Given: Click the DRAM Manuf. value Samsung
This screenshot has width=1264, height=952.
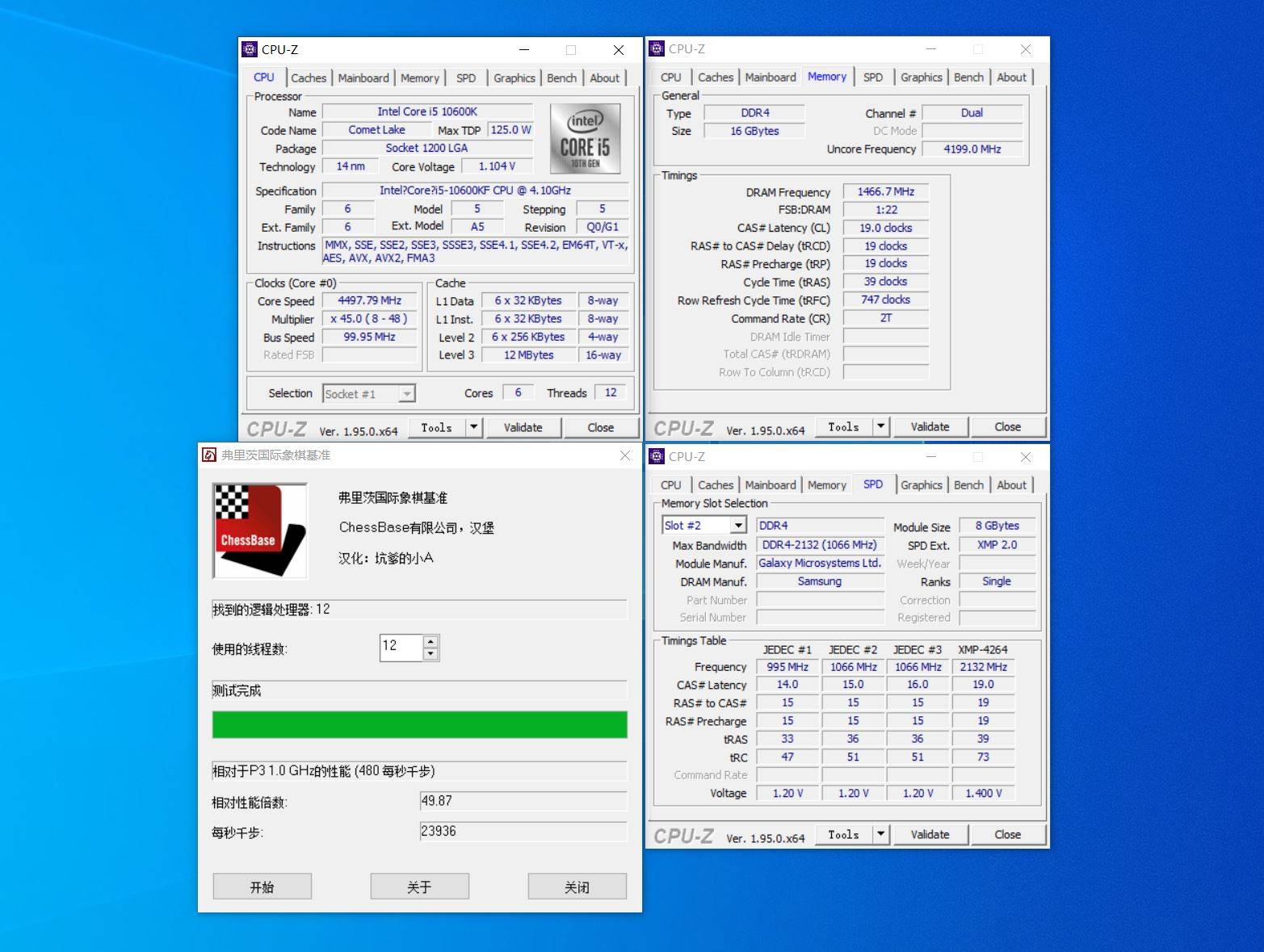Looking at the screenshot, I should (x=820, y=581).
